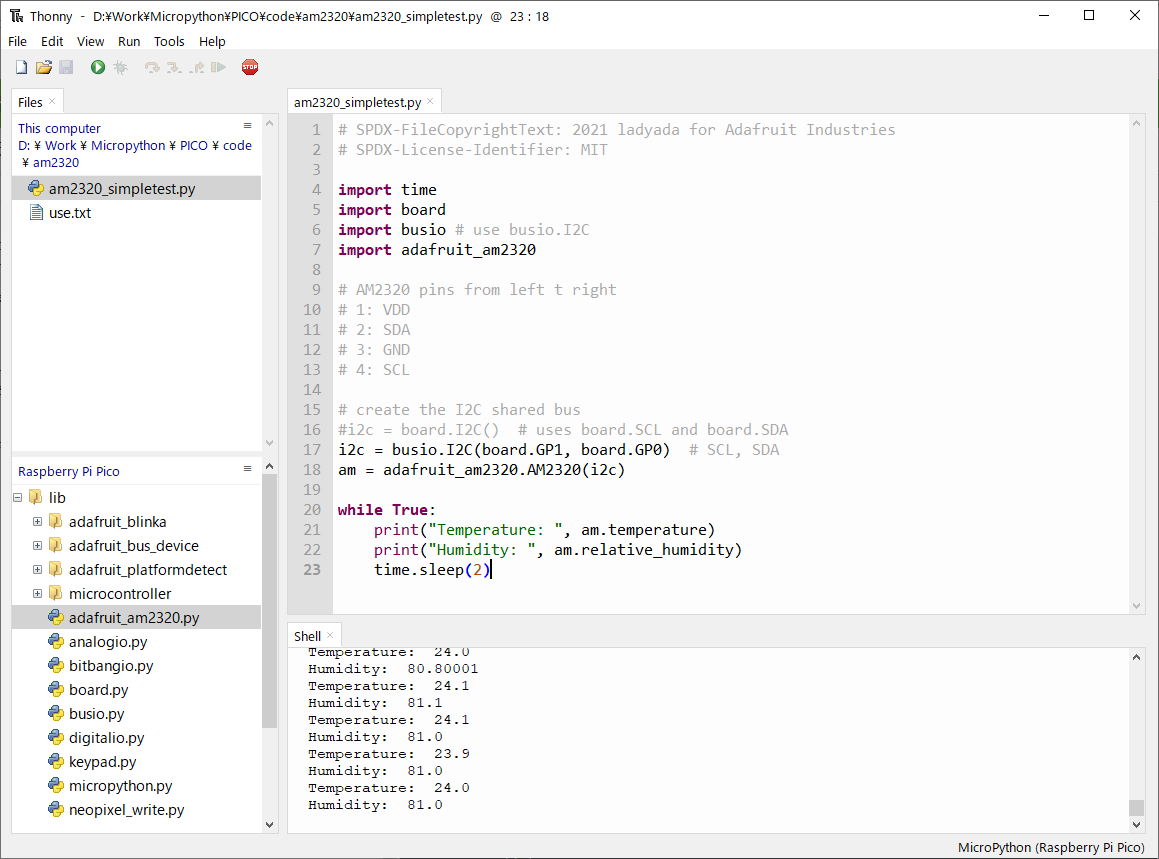This screenshot has width=1159, height=859.
Task: Start debugging the current script
Action: tap(120, 66)
